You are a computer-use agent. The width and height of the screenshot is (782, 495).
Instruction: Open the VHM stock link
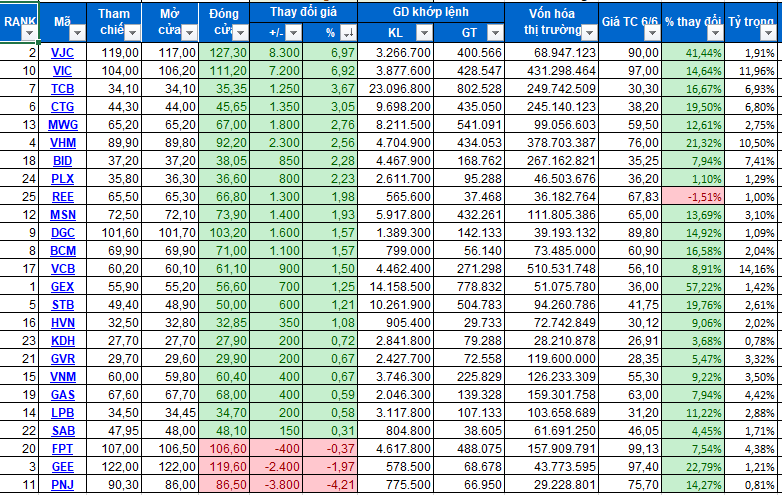63,143
